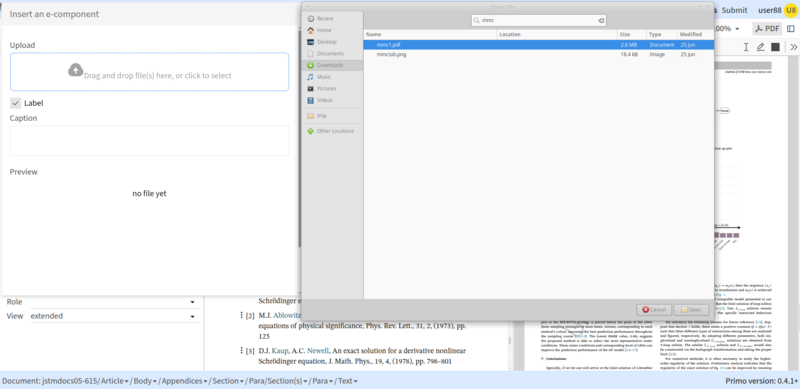Open the U8 user avatar
The width and height of the screenshot is (800, 389).
791,10
